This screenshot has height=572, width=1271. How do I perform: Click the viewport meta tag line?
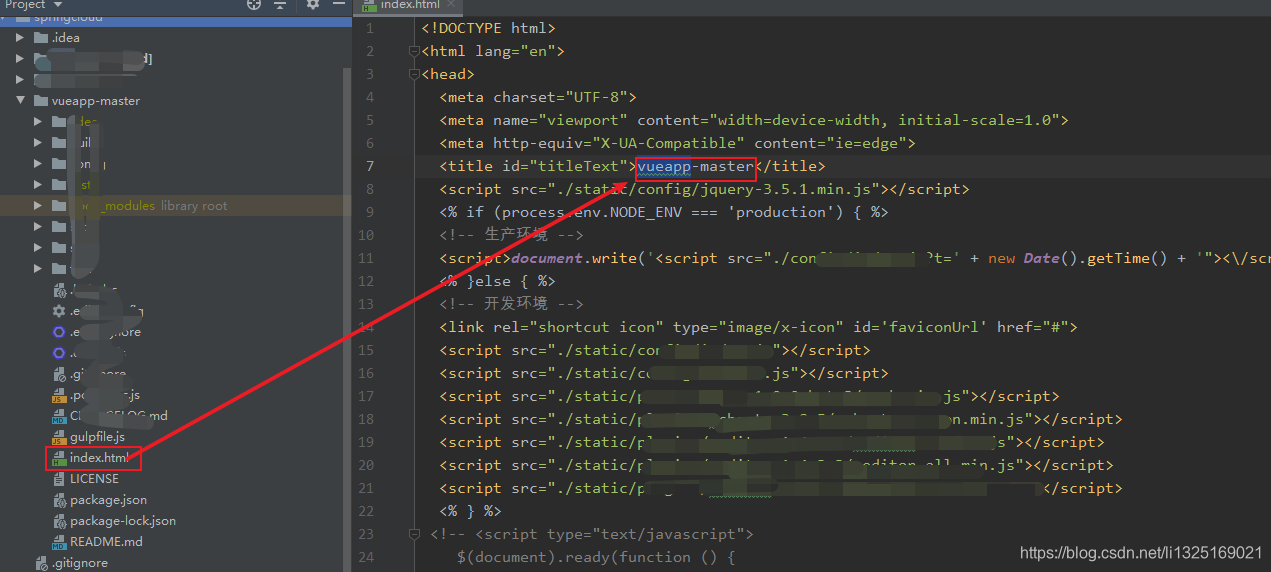pyautogui.click(x=754, y=120)
